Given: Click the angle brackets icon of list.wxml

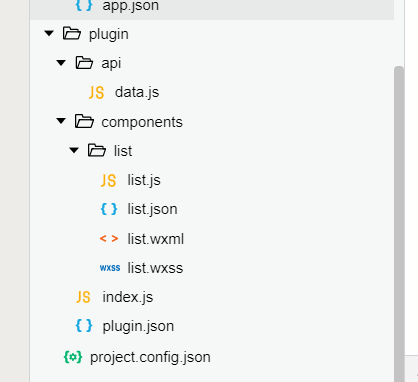Looking at the screenshot, I should click(109, 239).
